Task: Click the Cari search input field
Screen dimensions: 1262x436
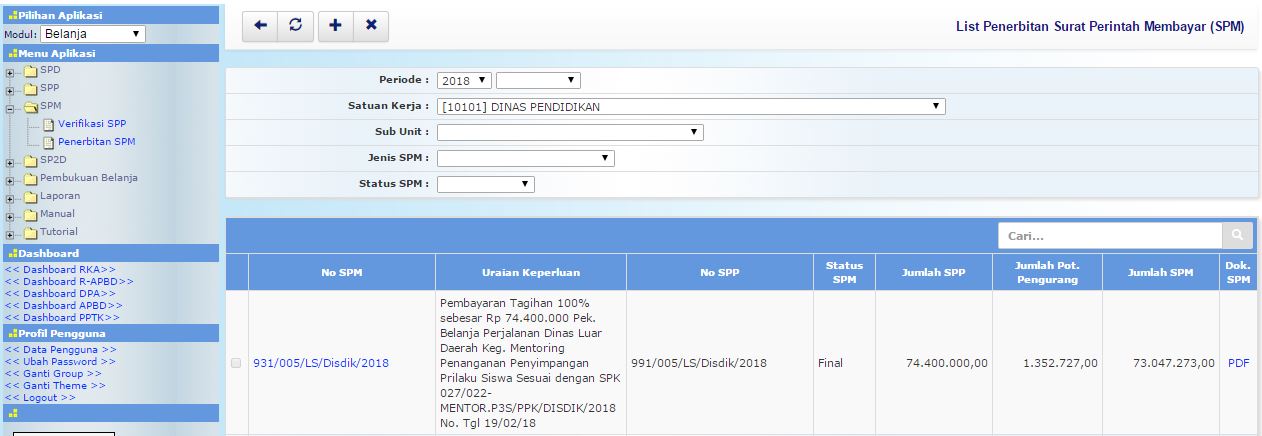Action: [x=1109, y=236]
